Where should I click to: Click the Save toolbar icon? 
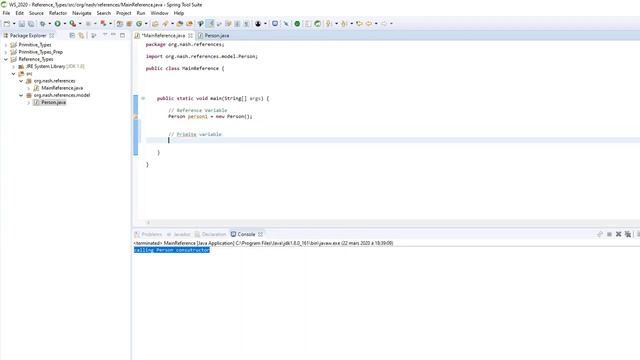click(22, 24)
